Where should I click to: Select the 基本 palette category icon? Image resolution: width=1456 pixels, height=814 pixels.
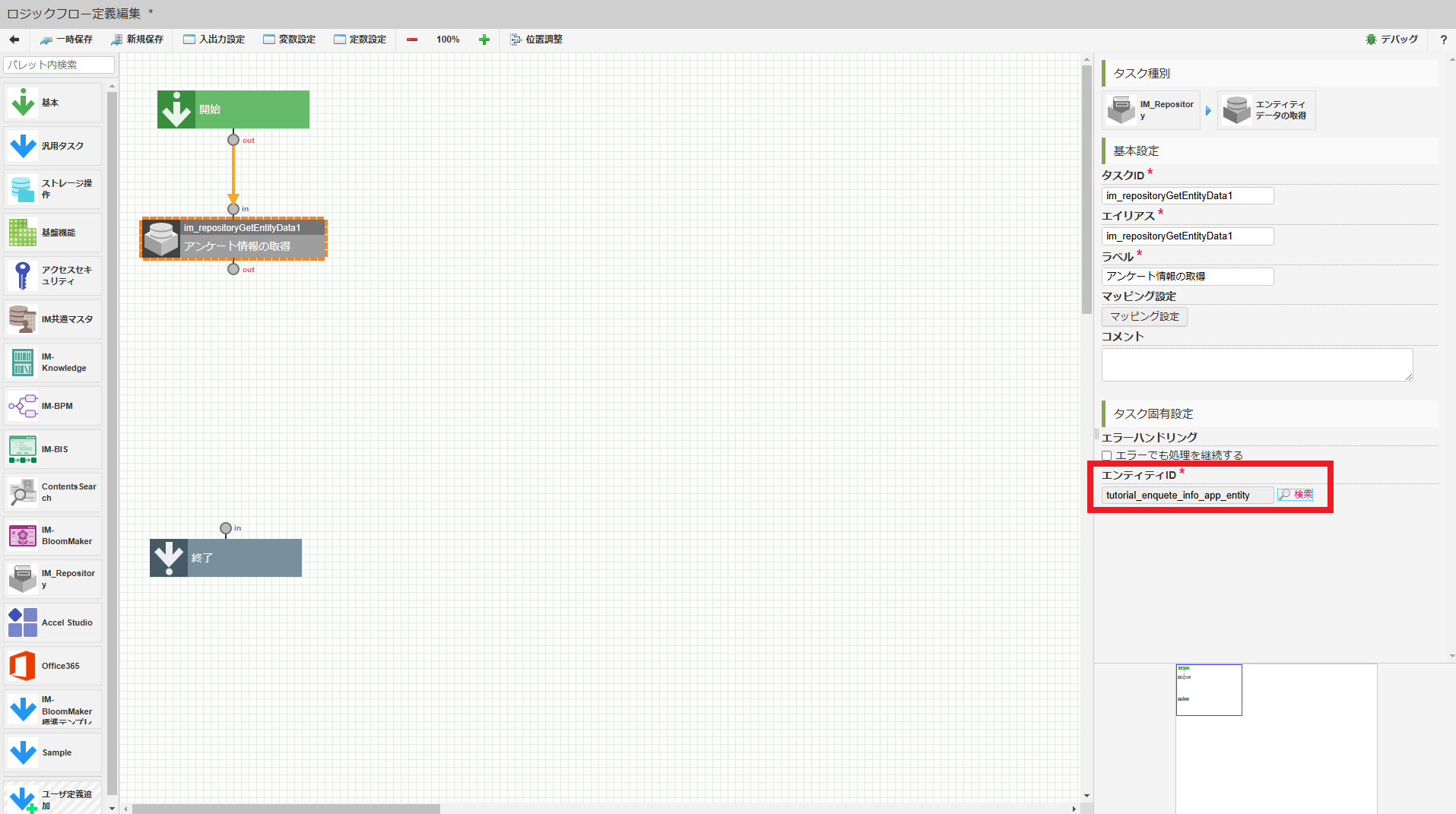(x=23, y=102)
